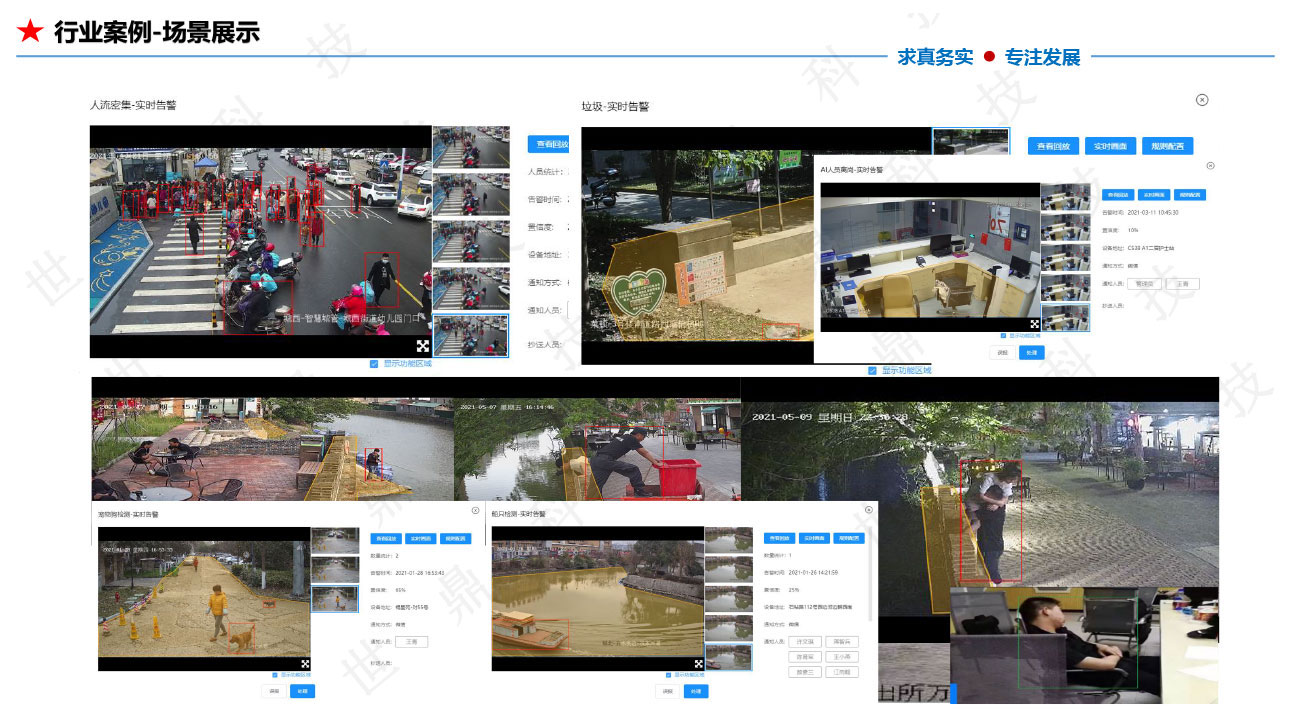Click fullscreen icon on pet dog detection video

point(305,663)
